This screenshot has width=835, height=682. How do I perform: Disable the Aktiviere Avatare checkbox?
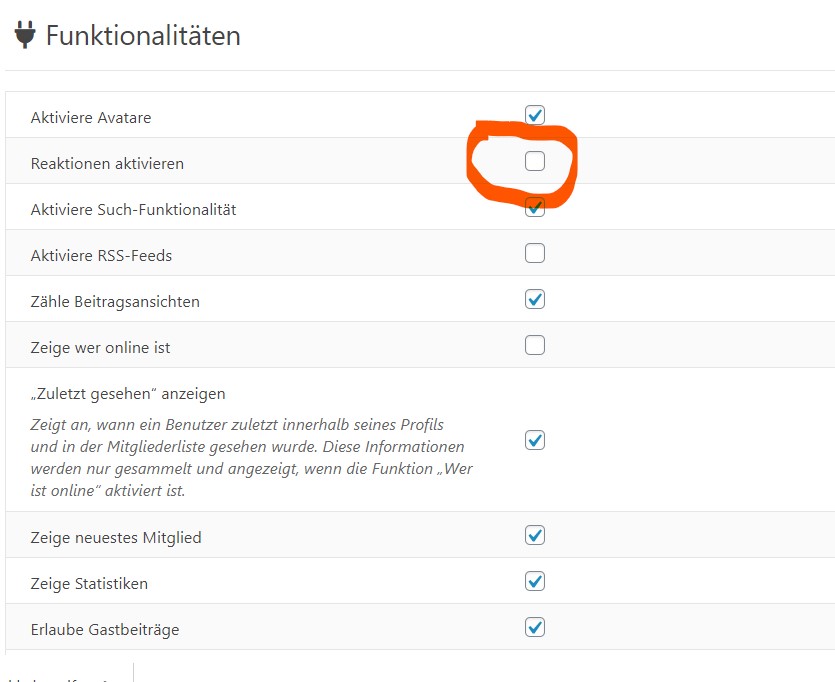coord(535,115)
